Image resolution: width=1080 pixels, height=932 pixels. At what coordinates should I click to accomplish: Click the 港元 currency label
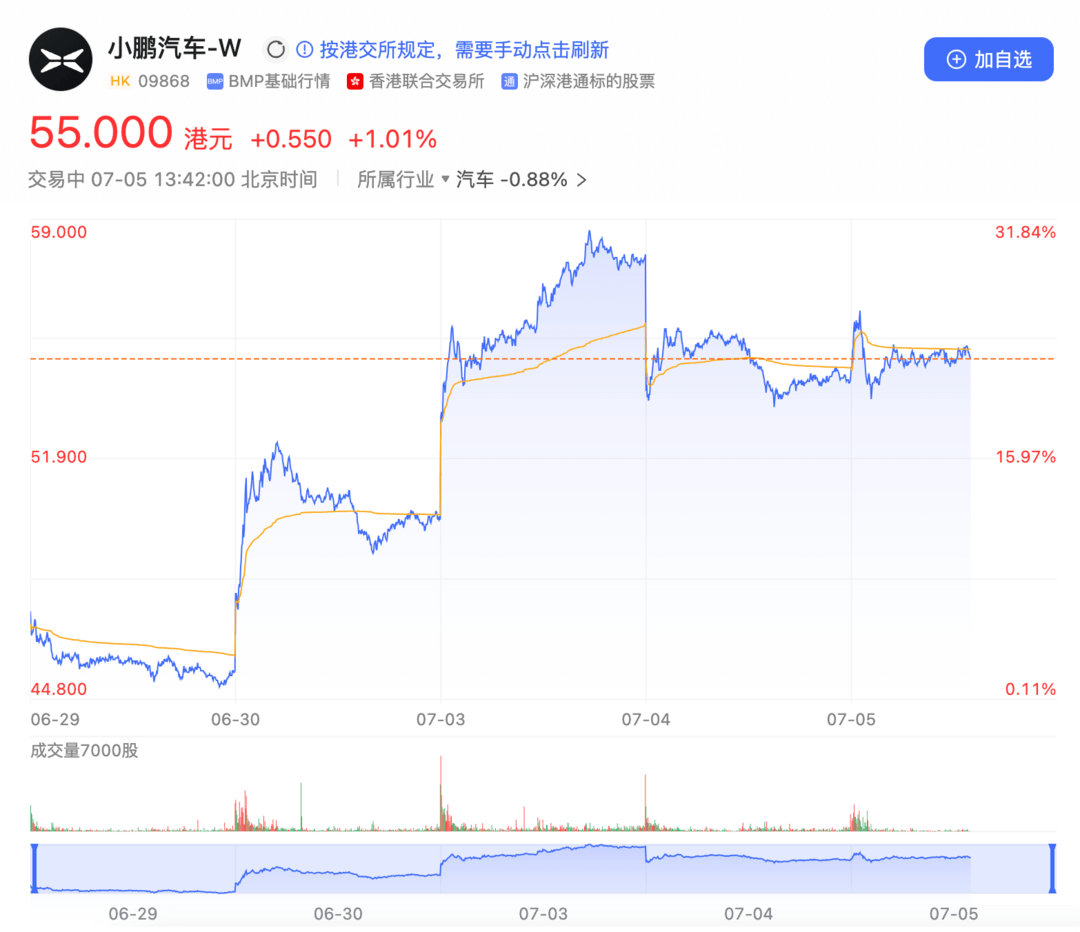point(208,139)
